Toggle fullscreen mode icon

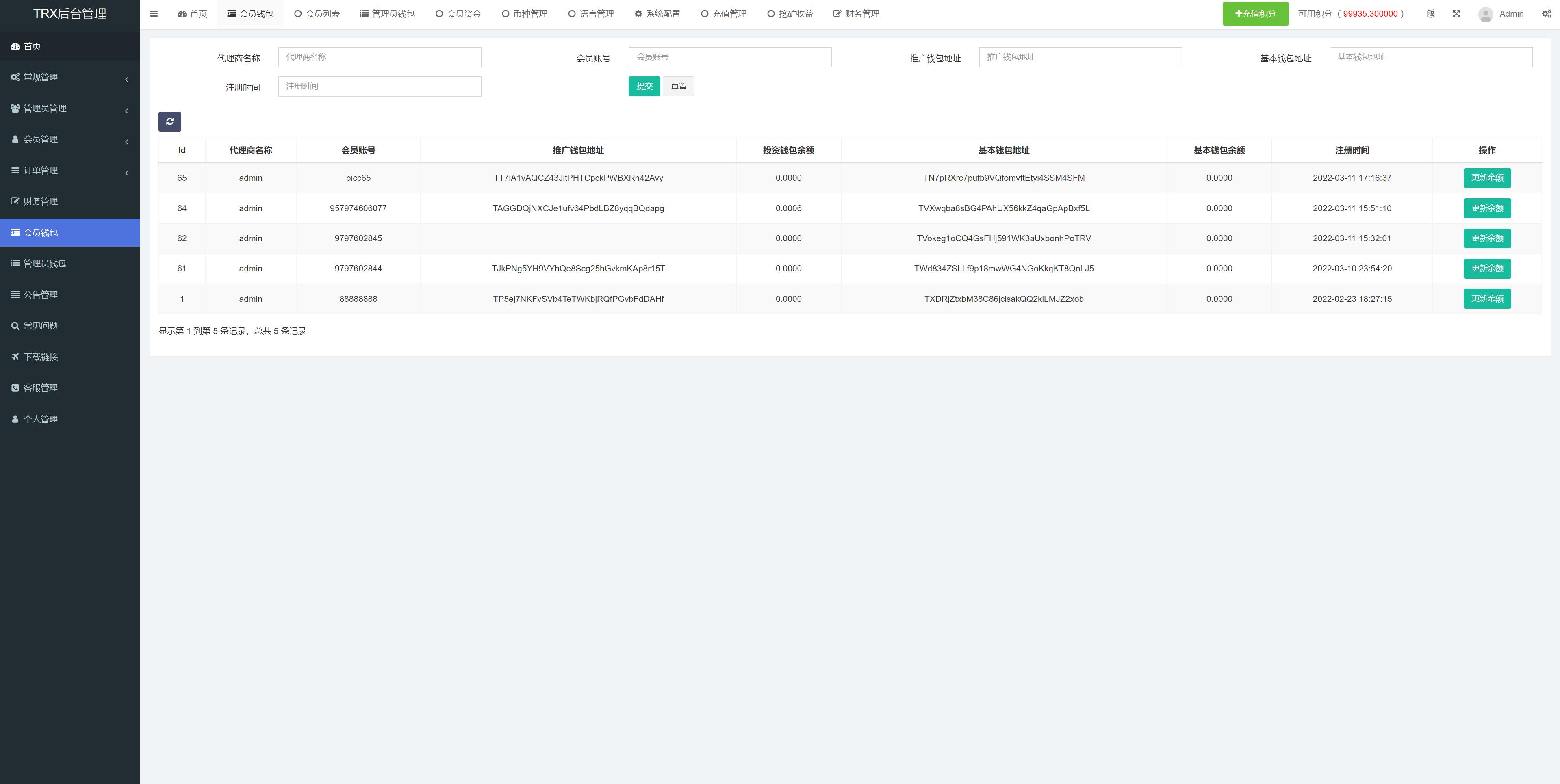(1456, 13)
